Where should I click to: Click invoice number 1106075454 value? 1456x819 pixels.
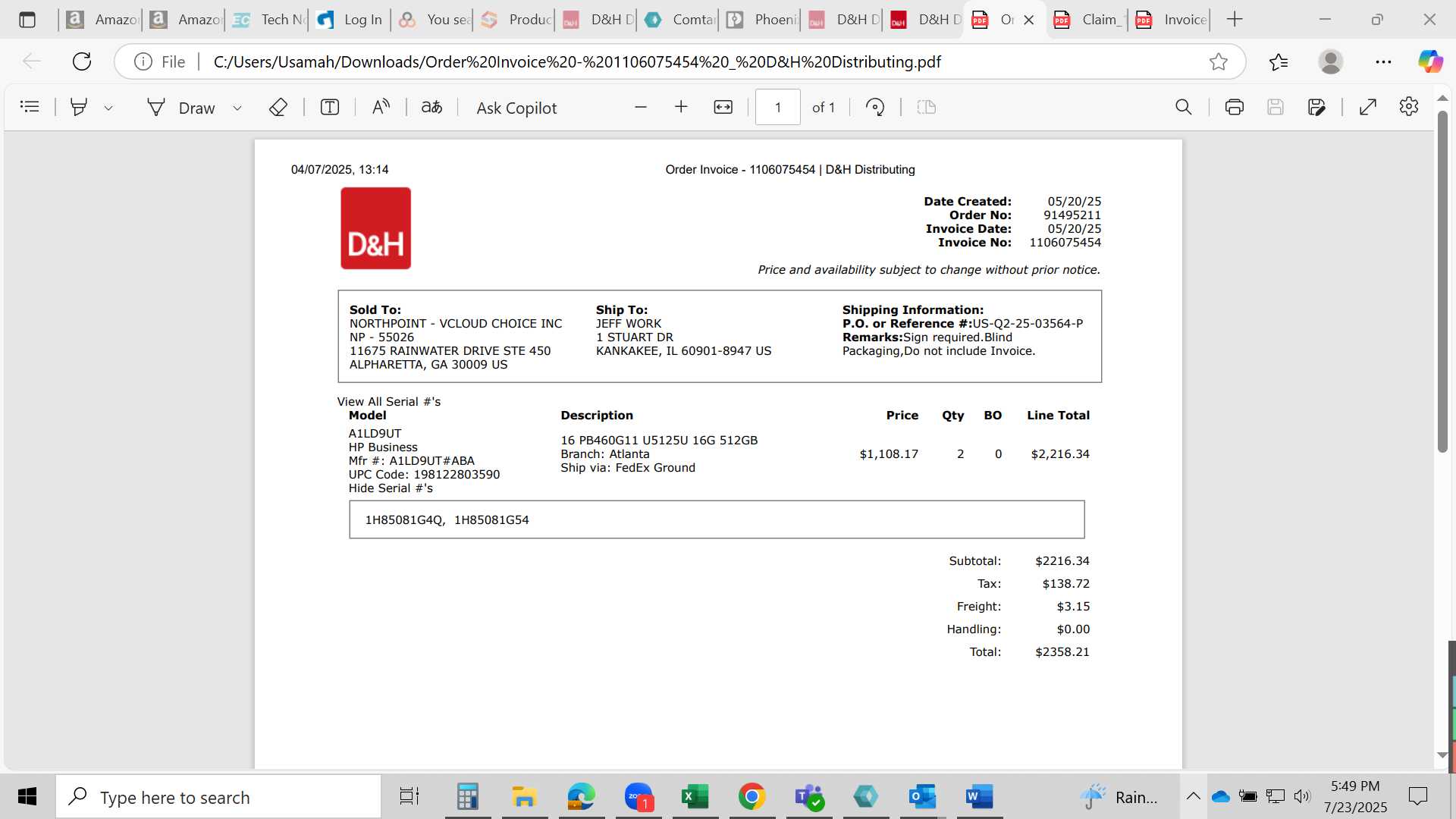pyautogui.click(x=1065, y=243)
